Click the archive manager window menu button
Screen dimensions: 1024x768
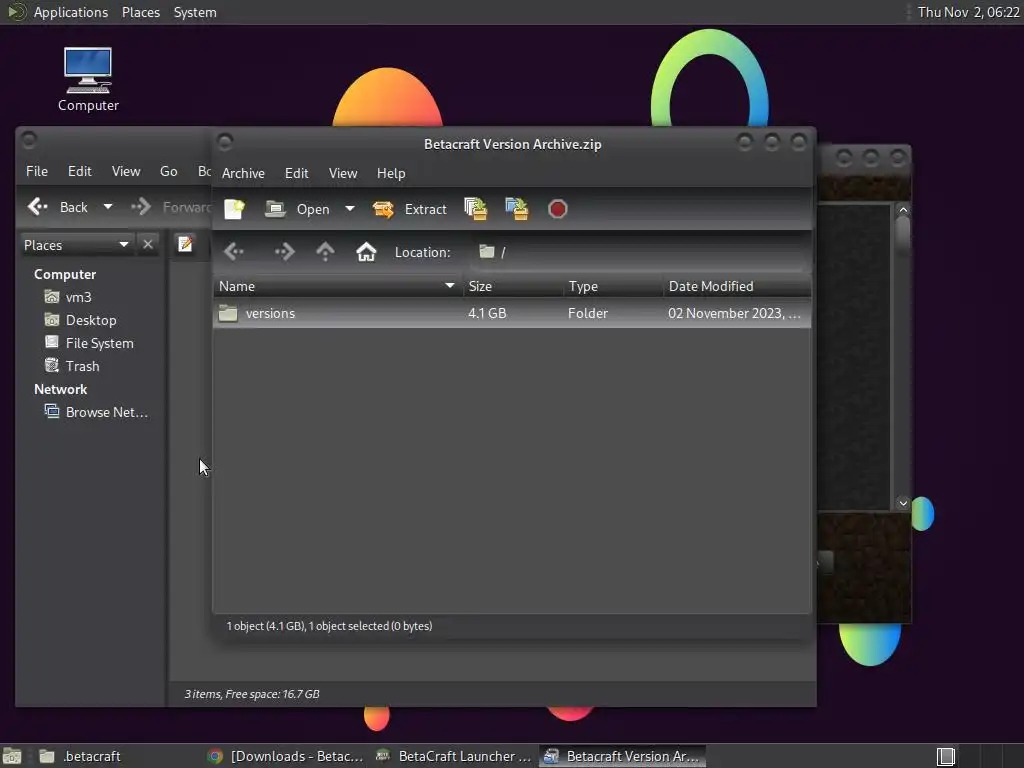pyautogui.click(x=225, y=142)
